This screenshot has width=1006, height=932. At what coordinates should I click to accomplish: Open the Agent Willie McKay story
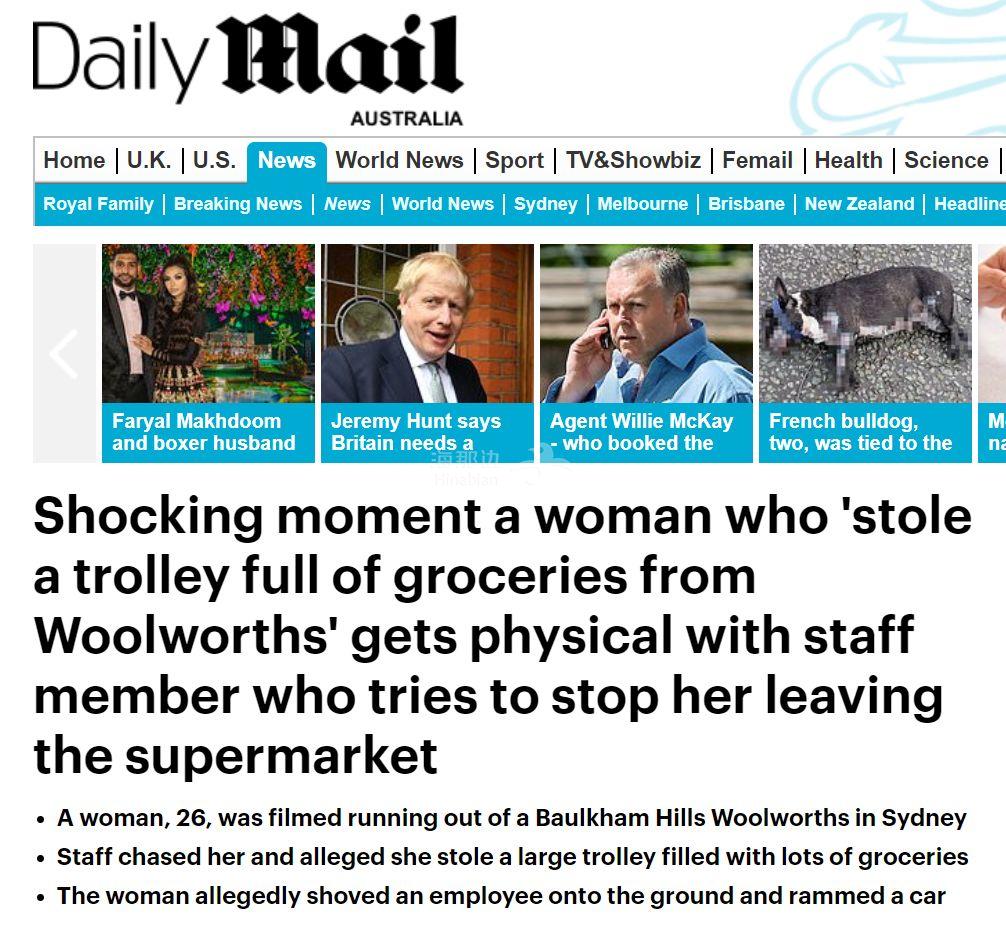coord(646,353)
